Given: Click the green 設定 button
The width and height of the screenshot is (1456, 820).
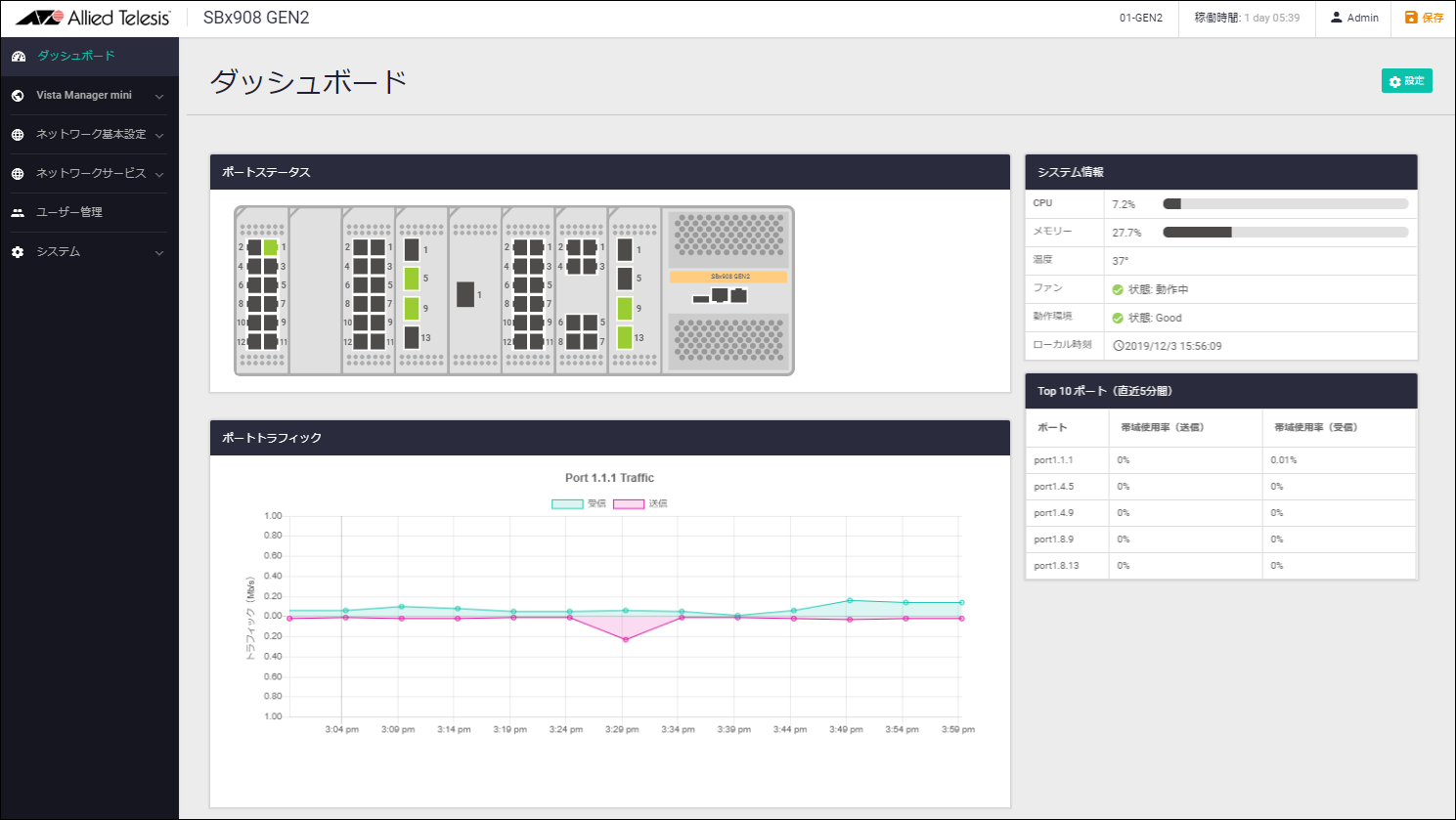Looking at the screenshot, I should [1406, 81].
